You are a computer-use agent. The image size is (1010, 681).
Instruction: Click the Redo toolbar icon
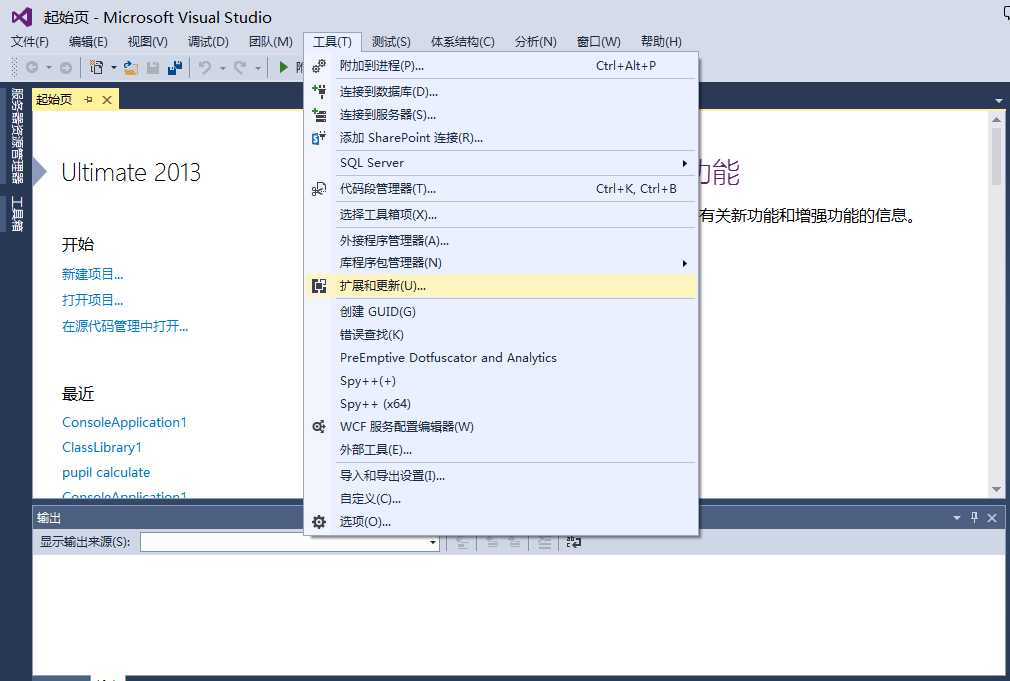(240, 67)
